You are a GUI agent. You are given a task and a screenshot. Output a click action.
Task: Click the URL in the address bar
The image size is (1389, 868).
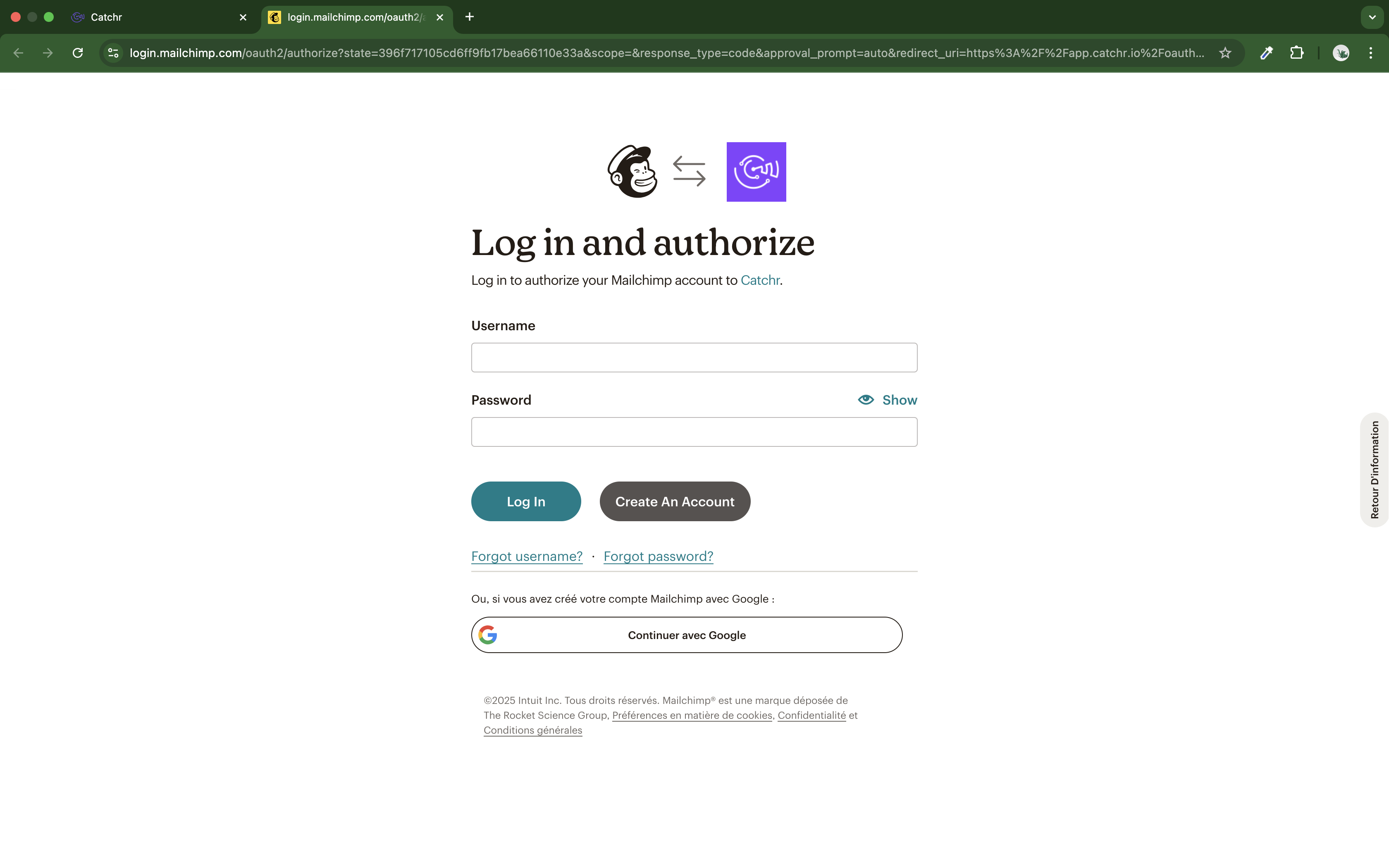click(x=666, y=53)
